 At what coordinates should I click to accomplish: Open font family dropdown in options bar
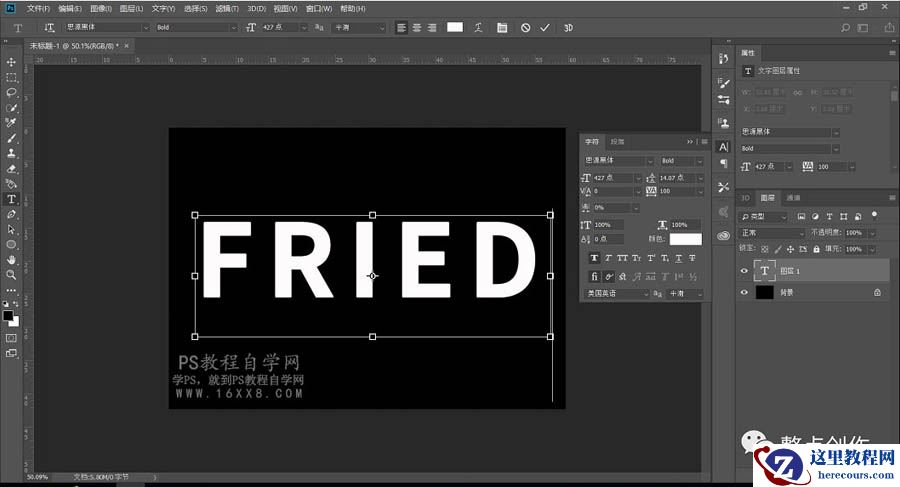tap(146, 28)
